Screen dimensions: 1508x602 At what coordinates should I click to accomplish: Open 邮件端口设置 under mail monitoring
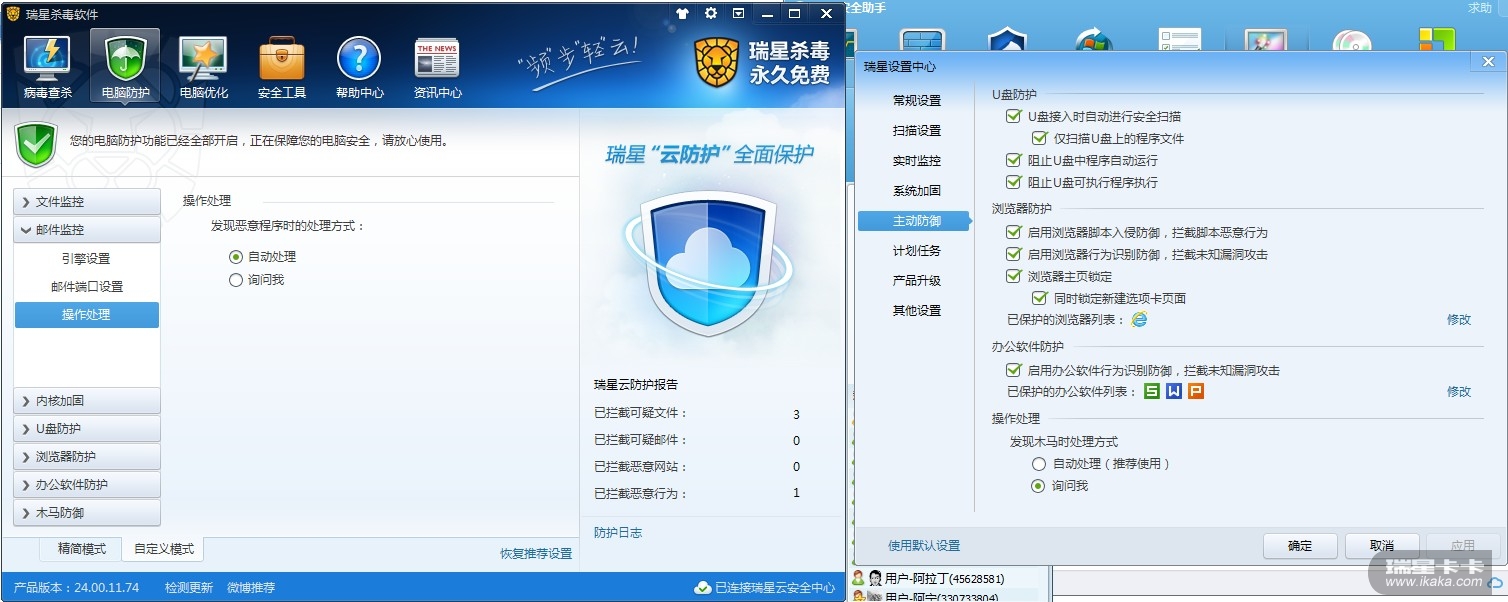pyautogui.click(x=87, y=287)
